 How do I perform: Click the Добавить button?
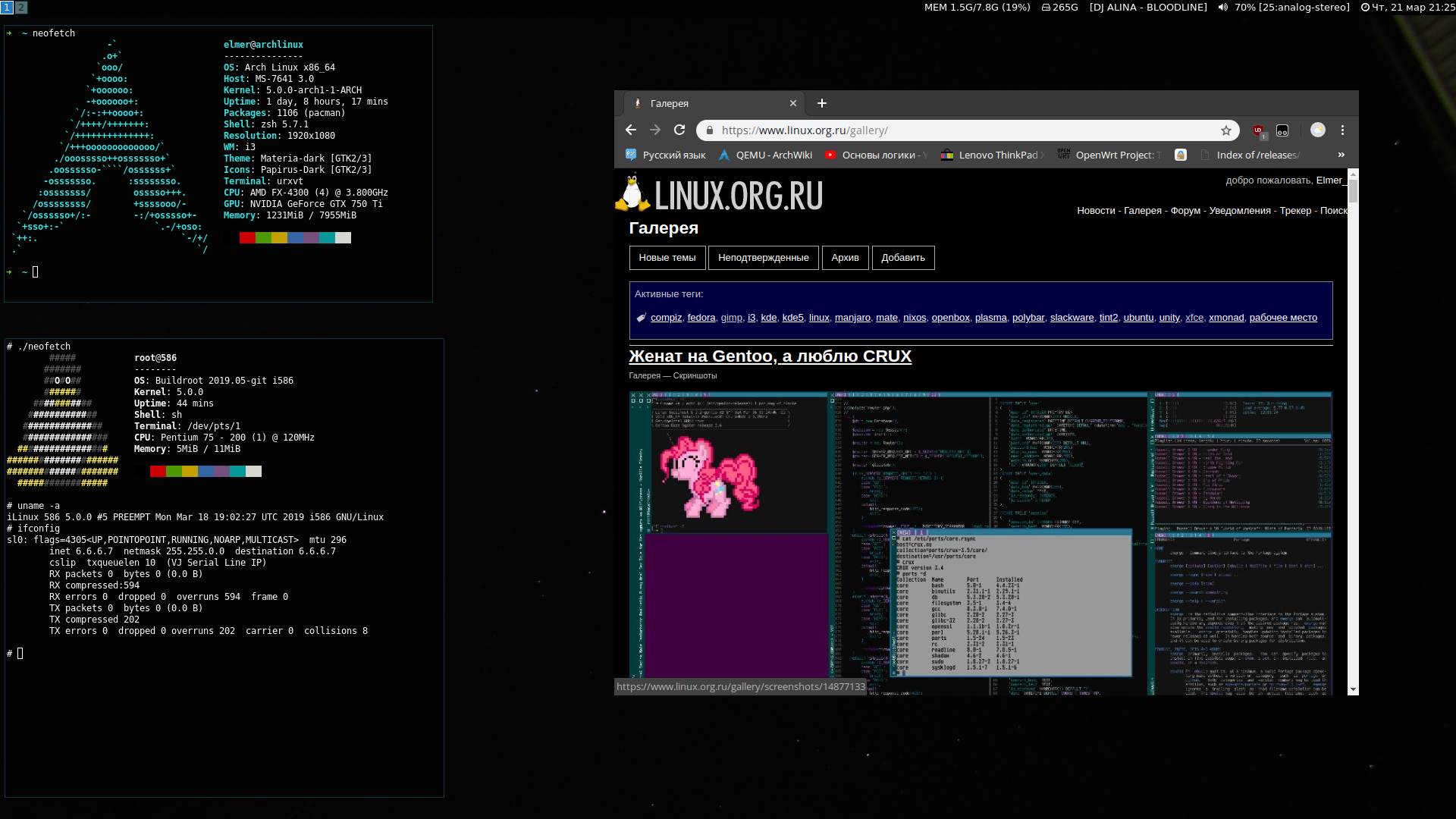point(903,258)
